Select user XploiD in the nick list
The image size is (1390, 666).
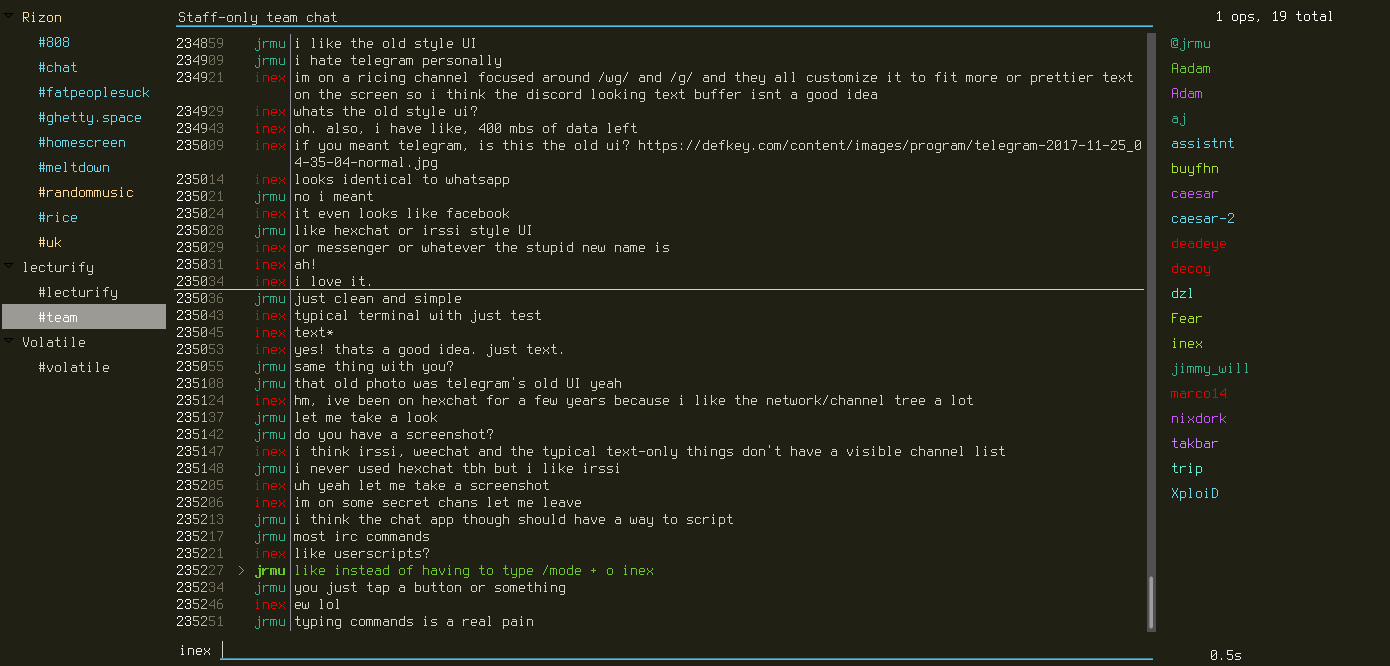coord(1195,493)
